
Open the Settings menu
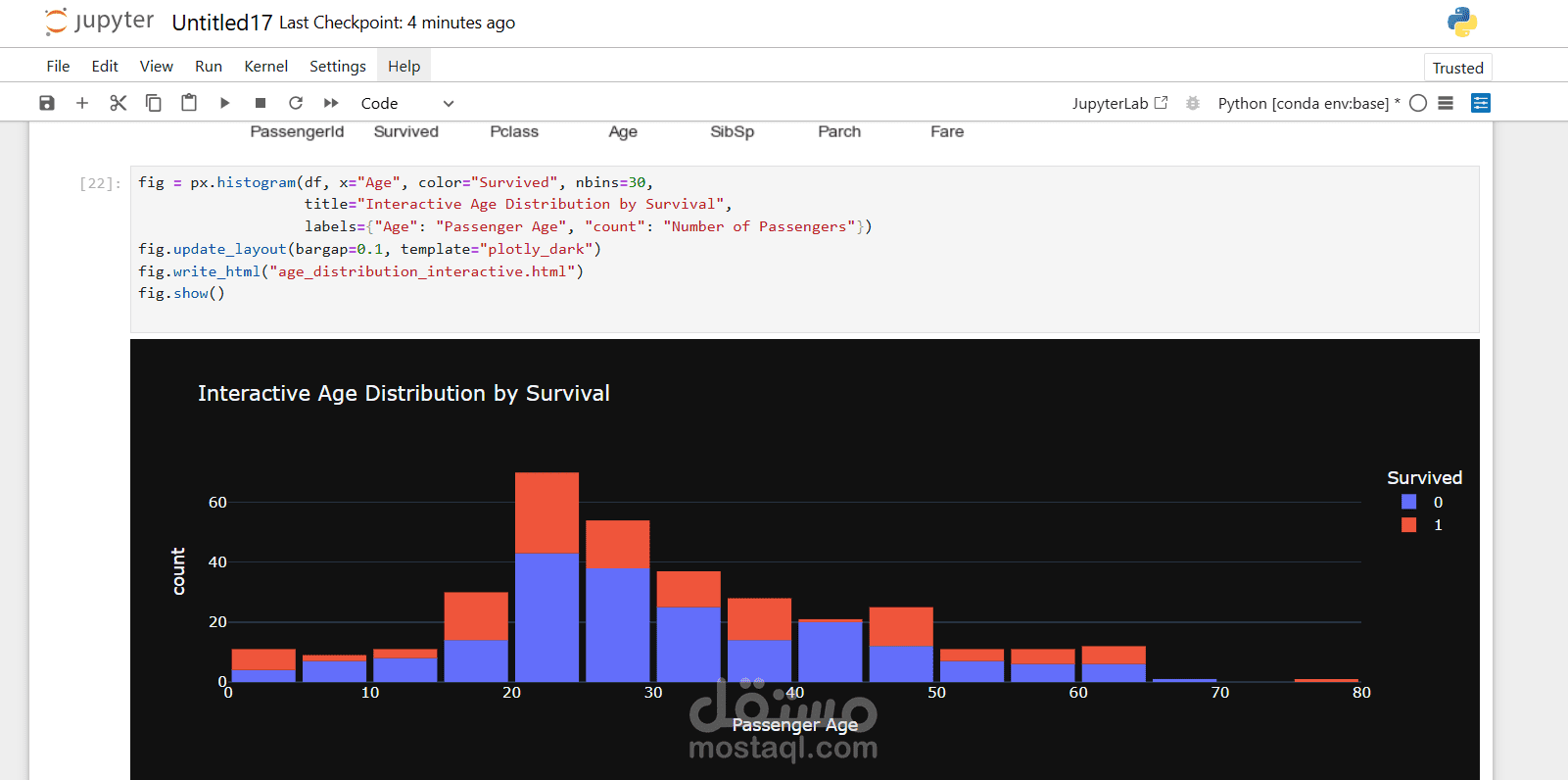coord(338,66)
